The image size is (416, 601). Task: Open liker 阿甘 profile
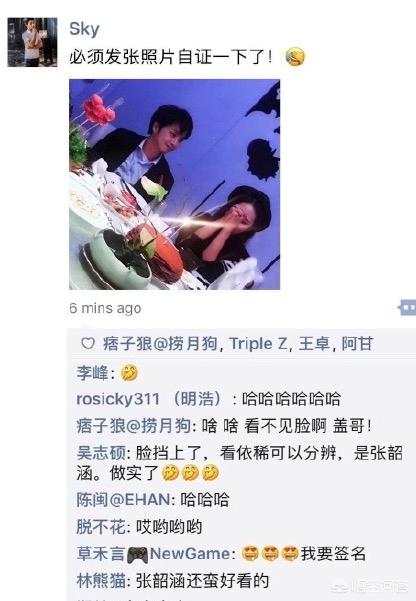click(x=357, y=343)
